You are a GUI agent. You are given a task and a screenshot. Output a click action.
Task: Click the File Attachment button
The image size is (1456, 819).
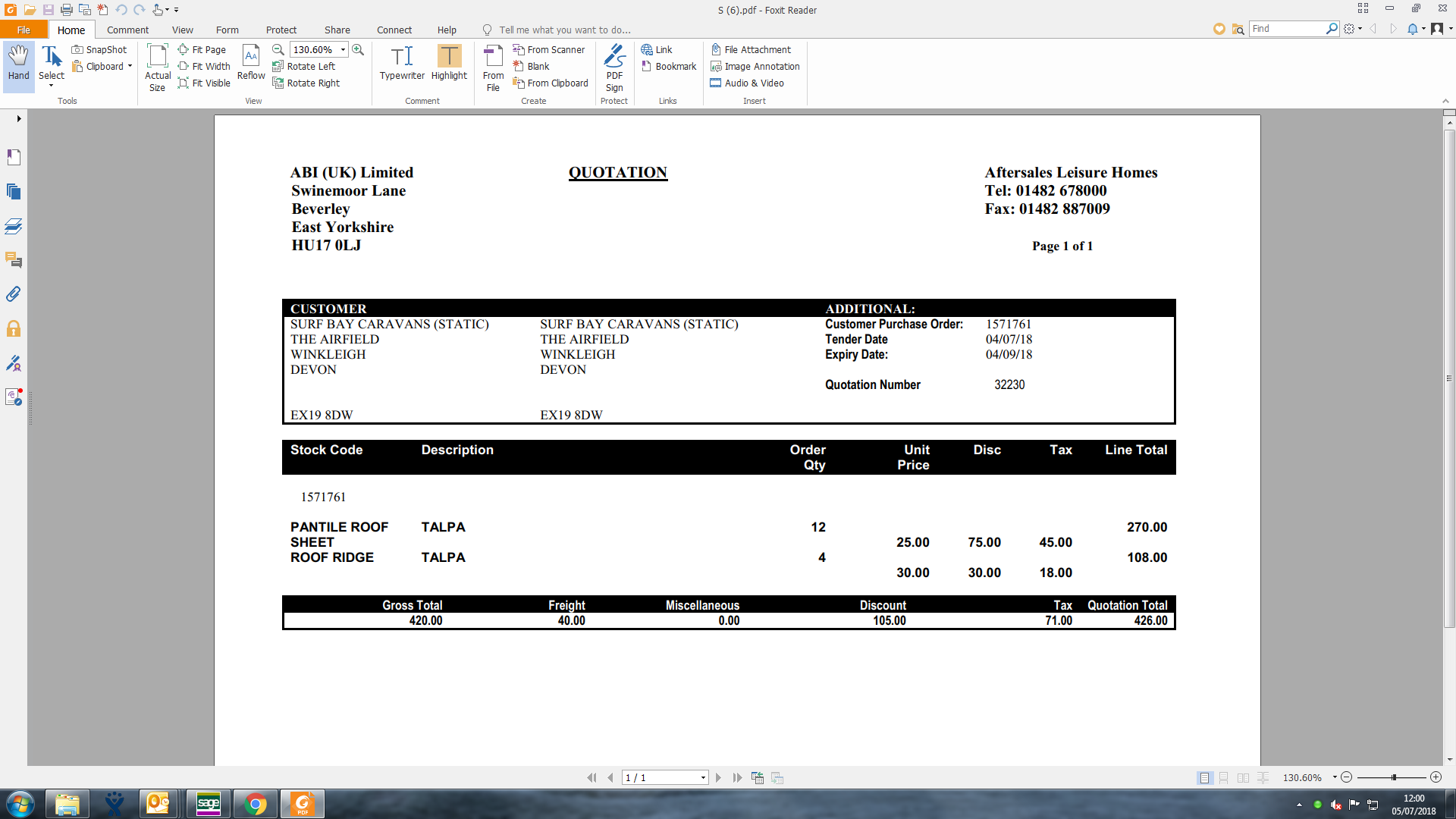pos(751,49)
